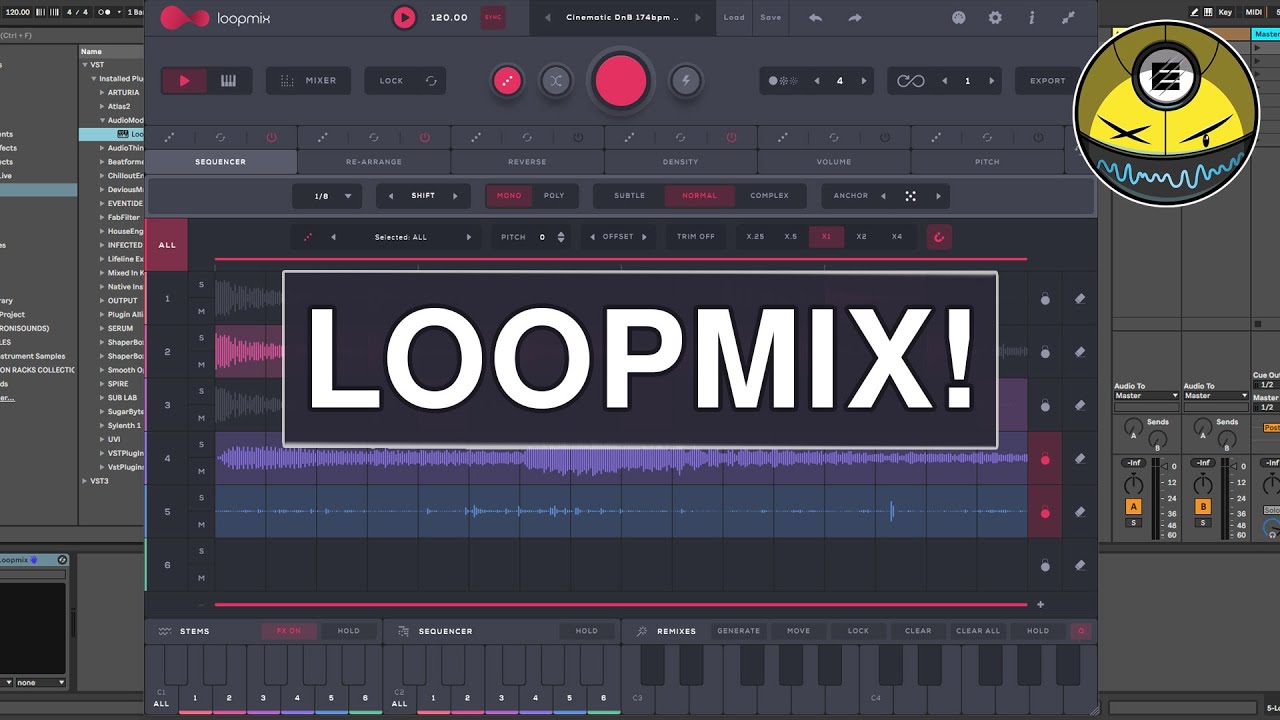Select the SUBTLE complexity option
Viewport: 1280px width, 720px height.
click(630, 196)
